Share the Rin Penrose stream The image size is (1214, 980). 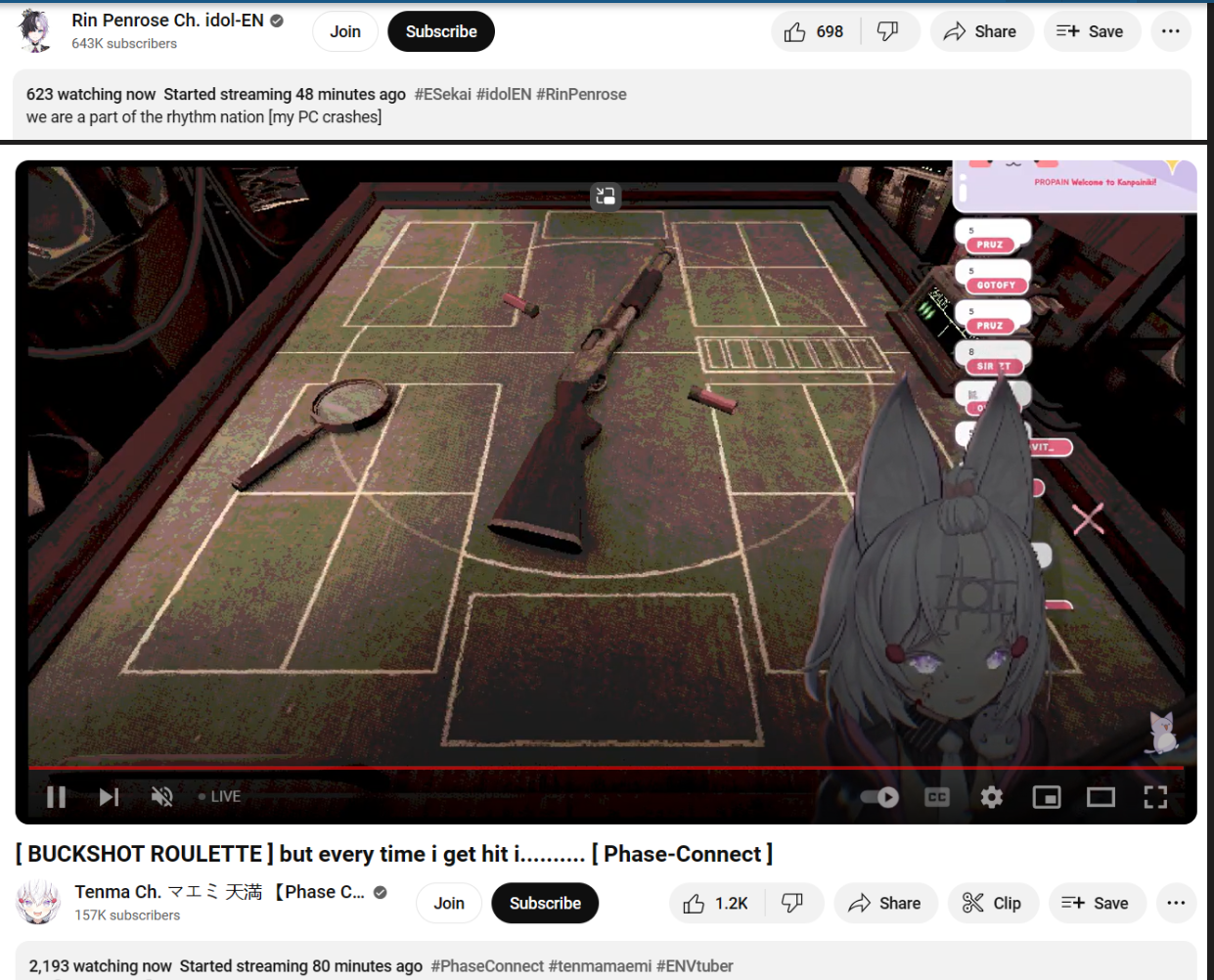point(980,31)
